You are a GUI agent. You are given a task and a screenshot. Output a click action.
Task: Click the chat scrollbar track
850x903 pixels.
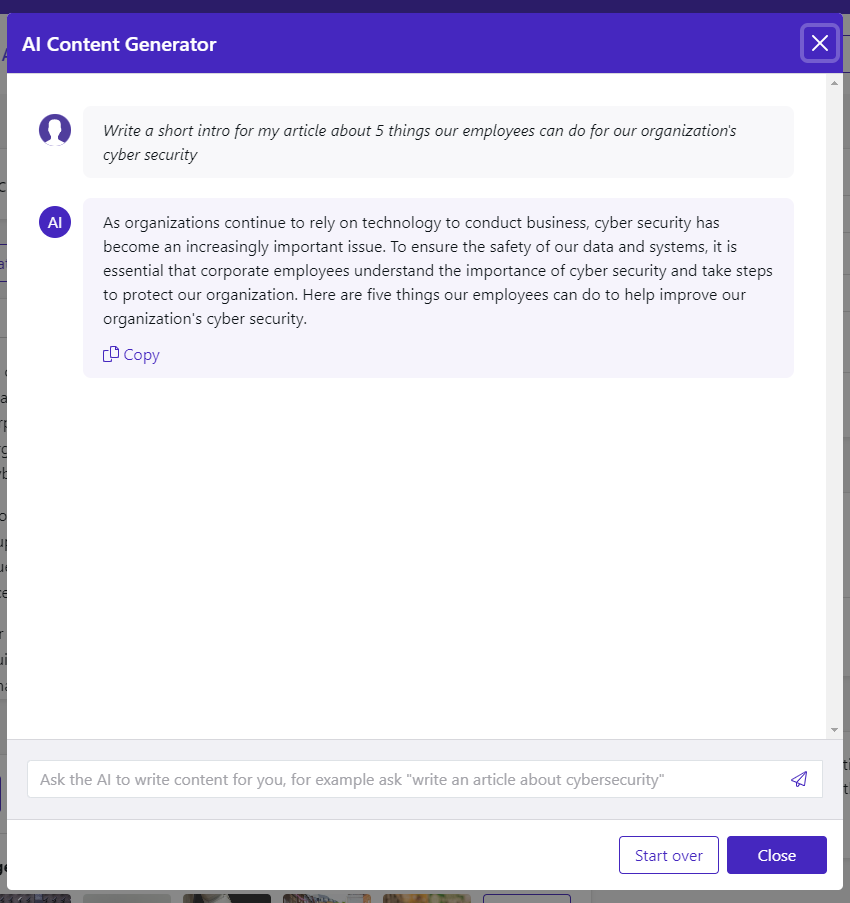(834, 400)
